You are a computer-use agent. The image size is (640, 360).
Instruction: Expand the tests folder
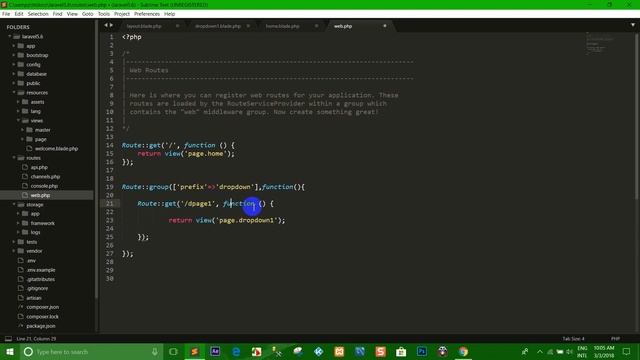tap(14, 242)
